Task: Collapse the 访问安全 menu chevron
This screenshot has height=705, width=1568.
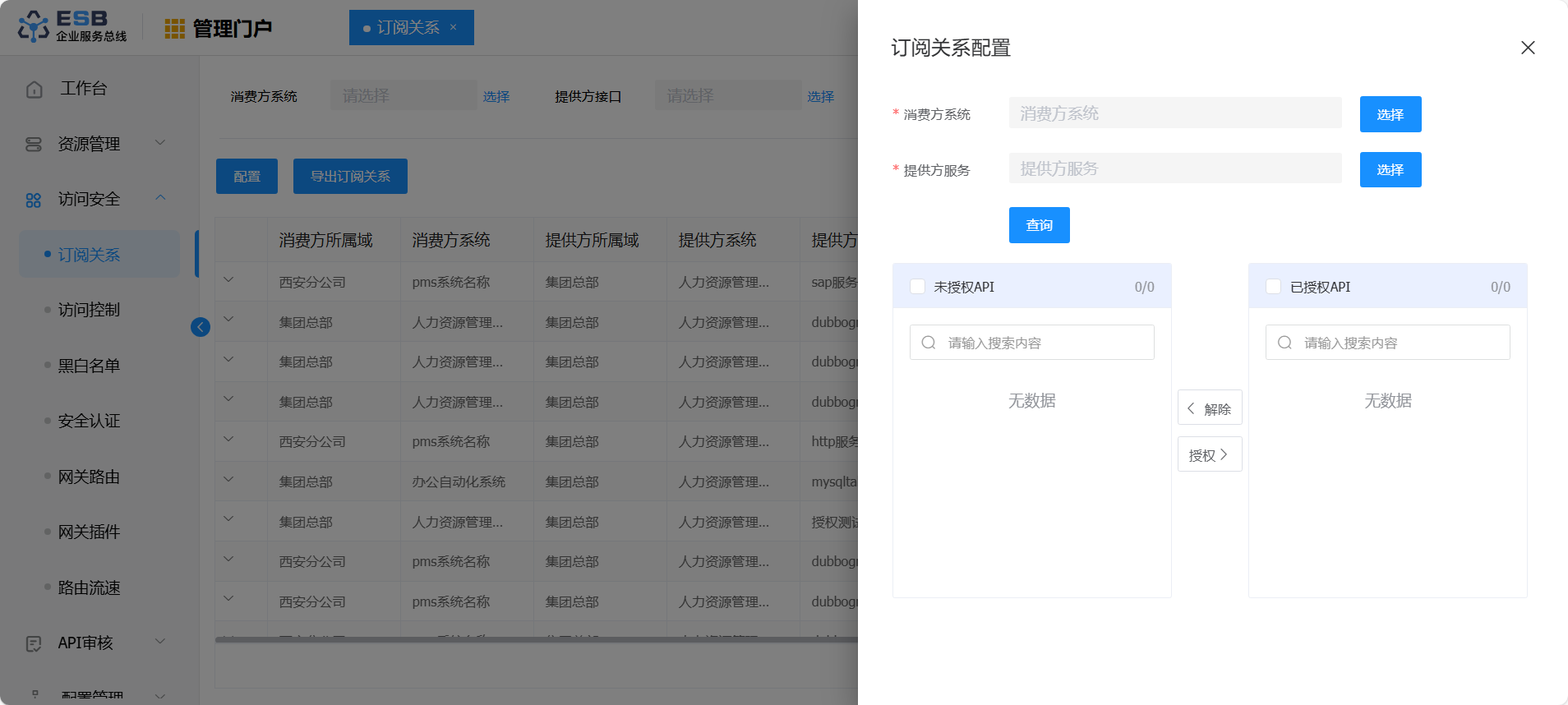Action: (x=161, y=198)
